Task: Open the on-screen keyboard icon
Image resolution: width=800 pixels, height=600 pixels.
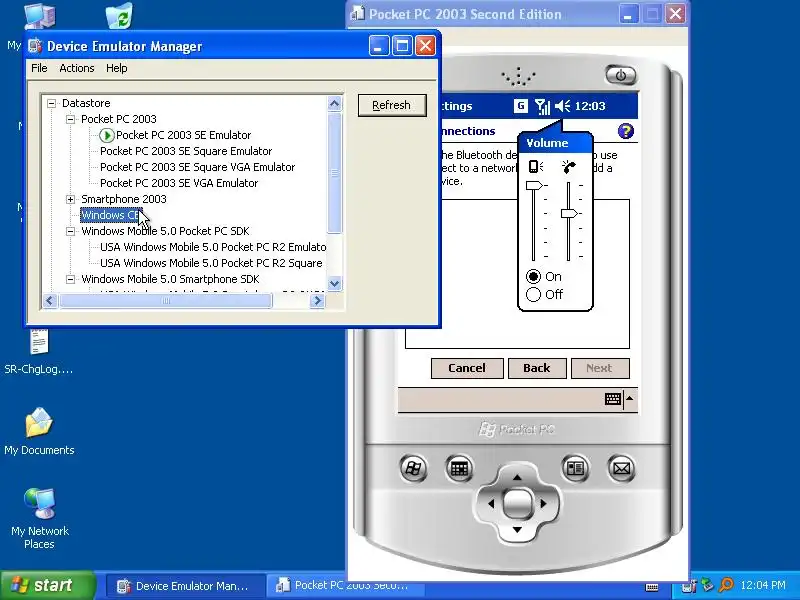Action: (612, 398)
